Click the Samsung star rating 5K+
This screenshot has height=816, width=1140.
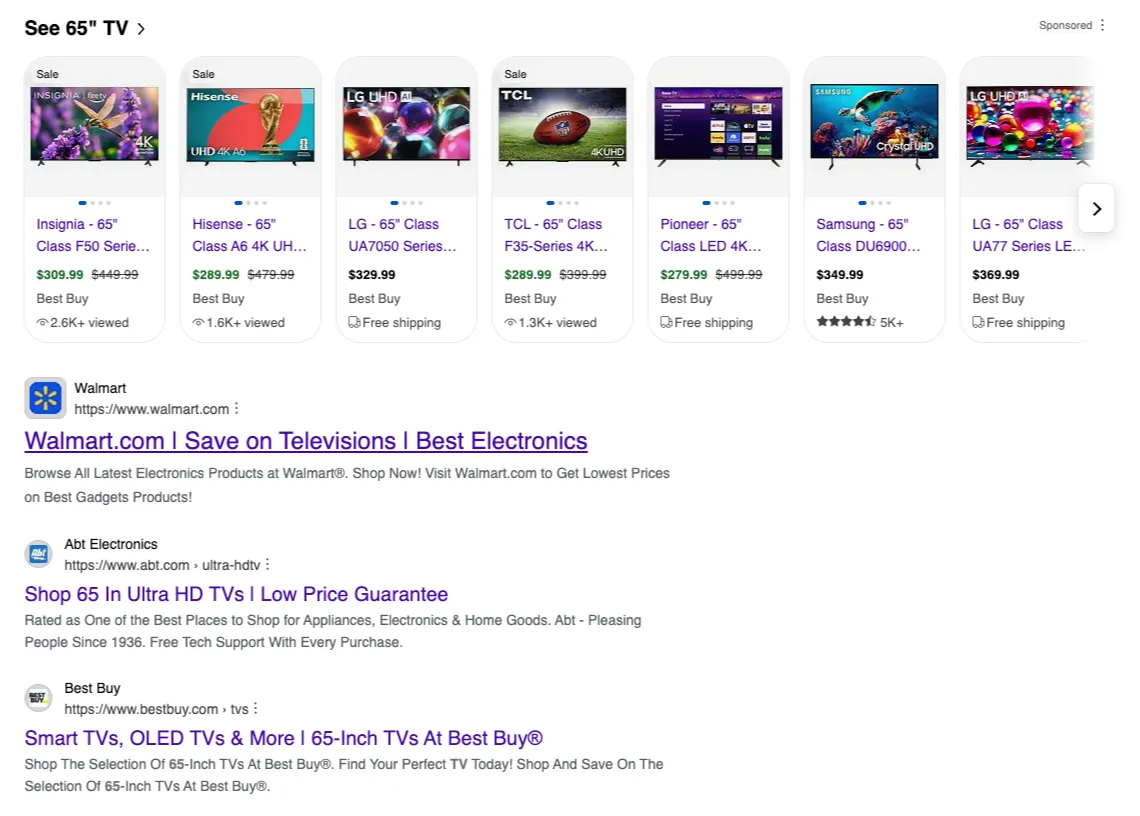pyautogui.click(x=859, y=322)
